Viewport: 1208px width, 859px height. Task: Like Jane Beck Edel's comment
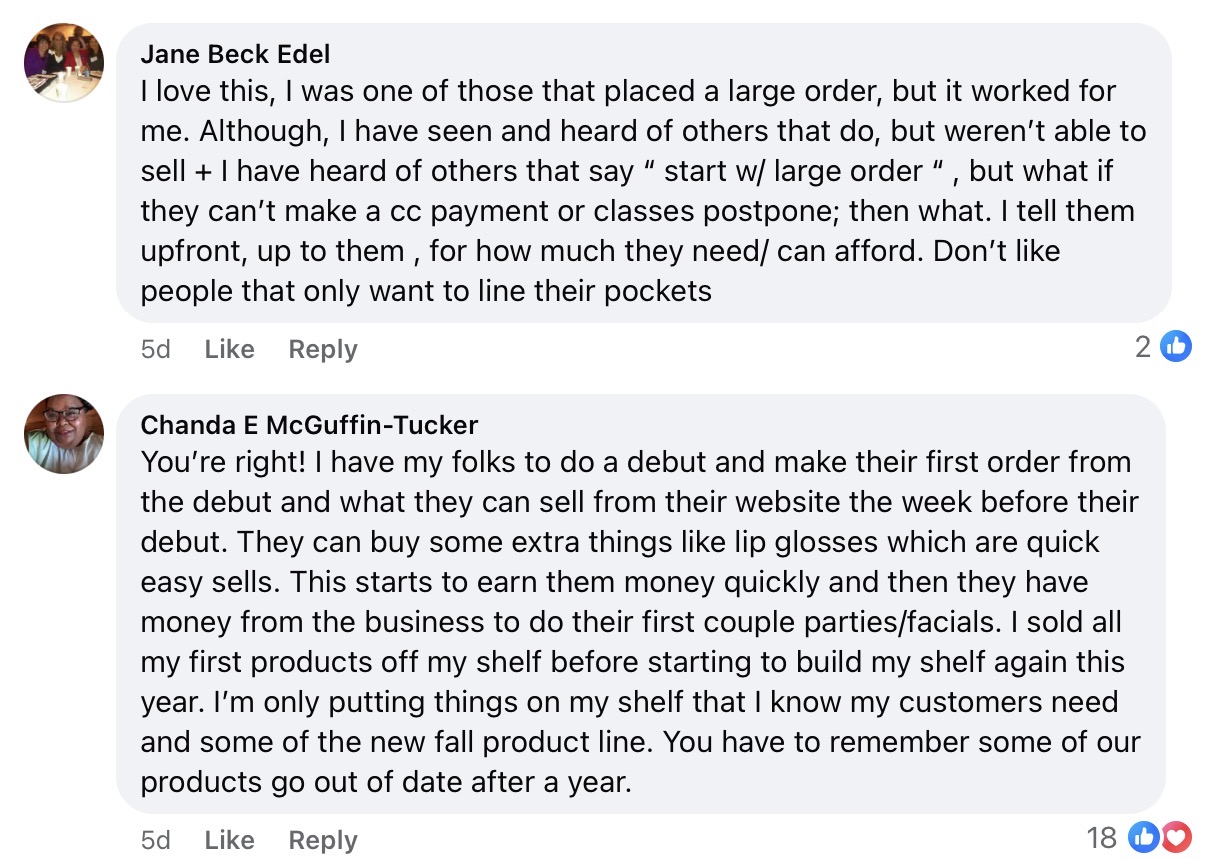tap(229, 349)
